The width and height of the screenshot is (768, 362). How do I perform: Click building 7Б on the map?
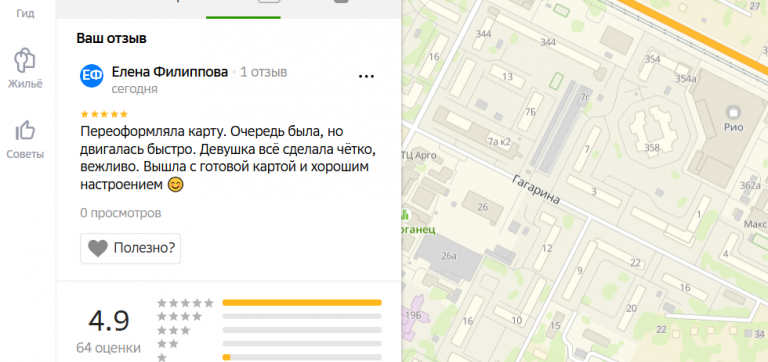(530, 112)
